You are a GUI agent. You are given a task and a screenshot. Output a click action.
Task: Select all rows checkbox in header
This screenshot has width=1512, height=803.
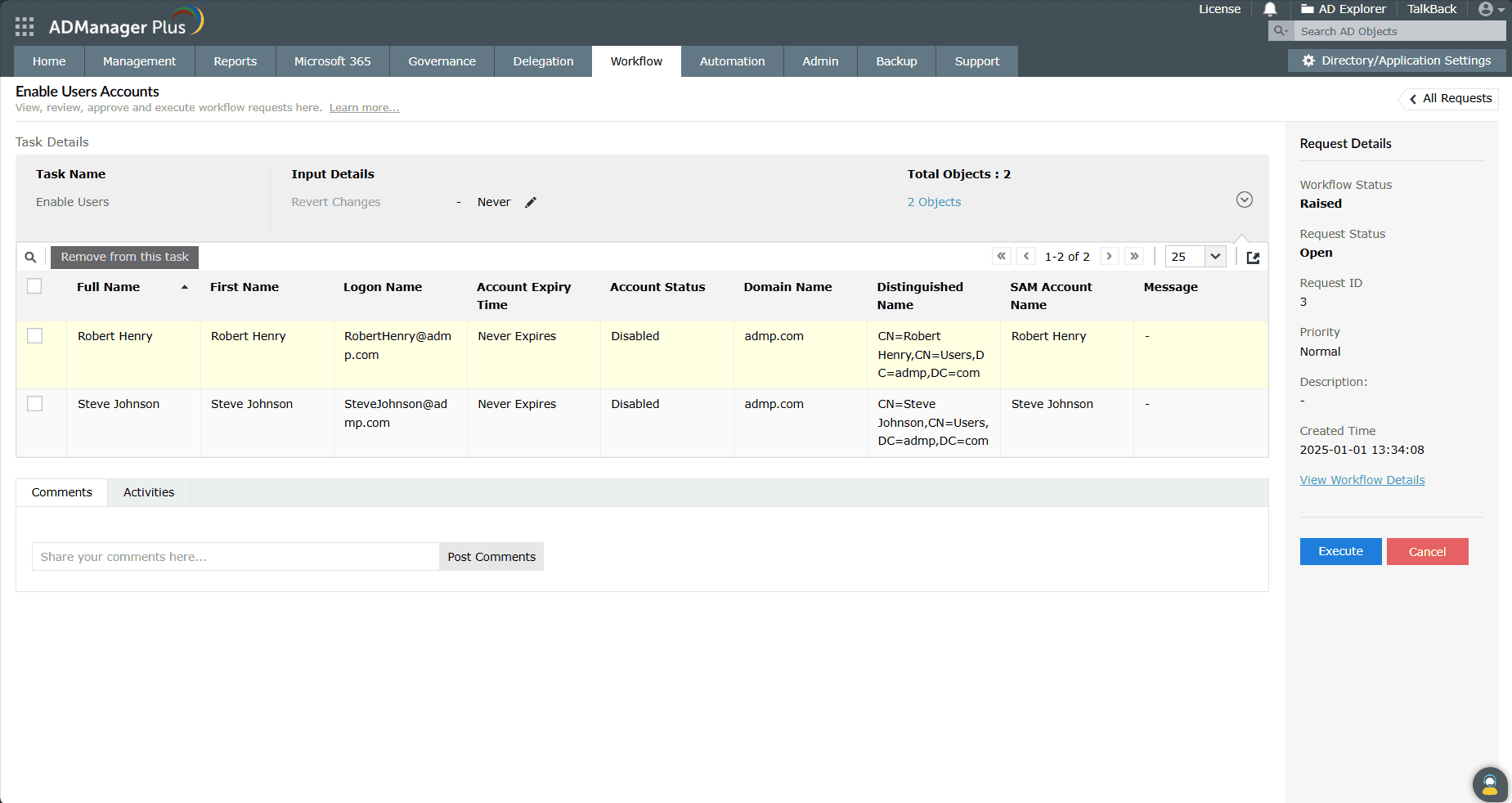[34, 286]
